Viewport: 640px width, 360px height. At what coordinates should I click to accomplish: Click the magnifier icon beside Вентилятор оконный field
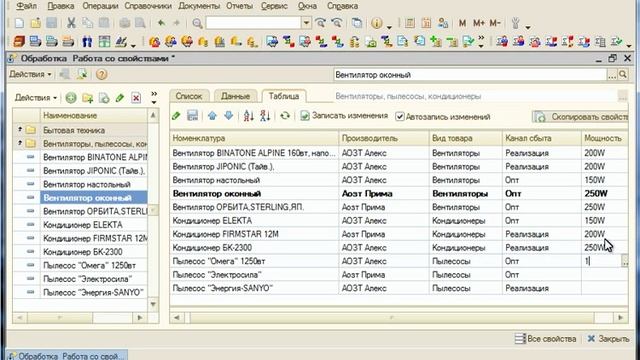coord(622,75)
